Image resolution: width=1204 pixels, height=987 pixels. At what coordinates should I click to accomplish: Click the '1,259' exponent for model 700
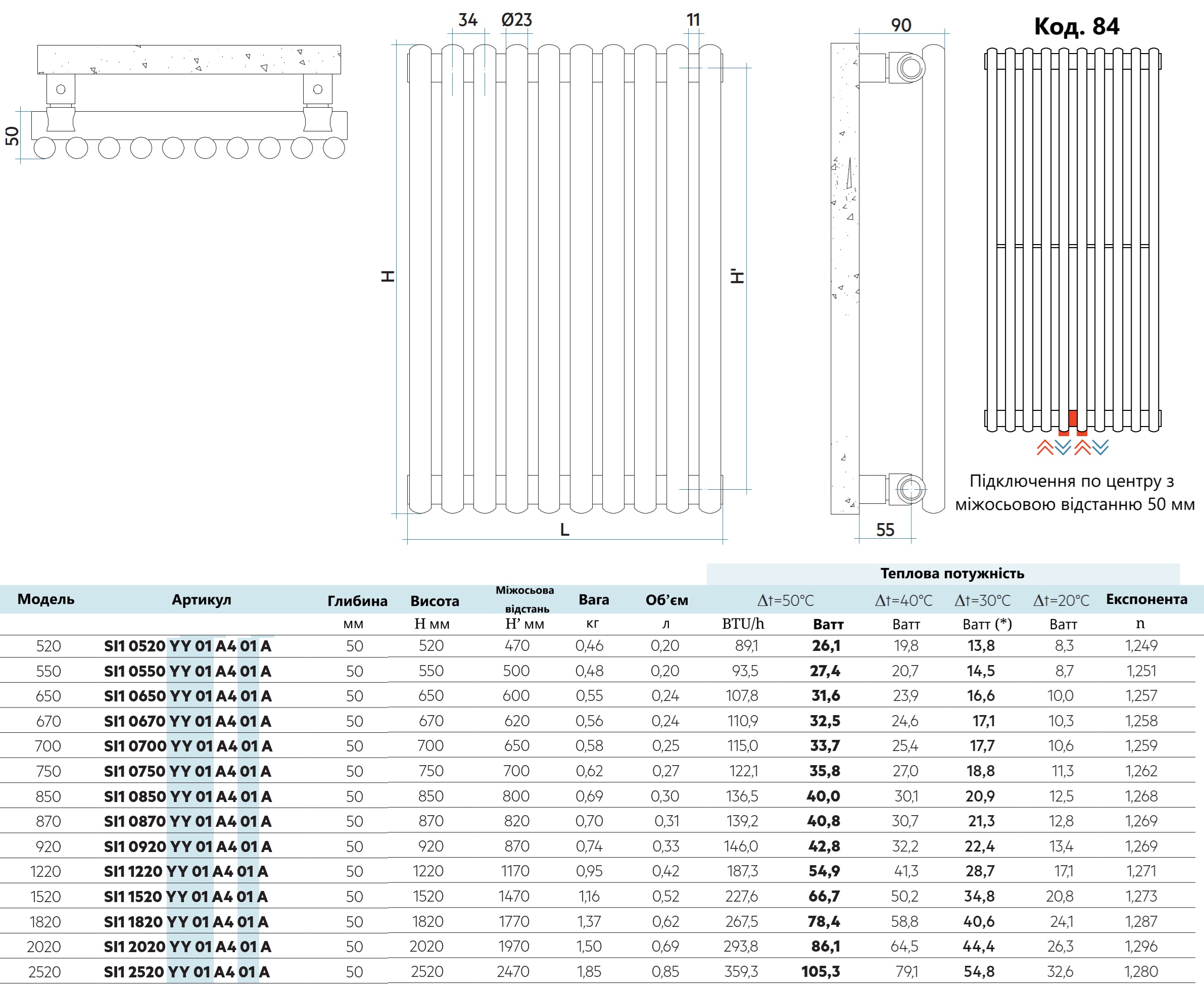[x=1141, y=746]
